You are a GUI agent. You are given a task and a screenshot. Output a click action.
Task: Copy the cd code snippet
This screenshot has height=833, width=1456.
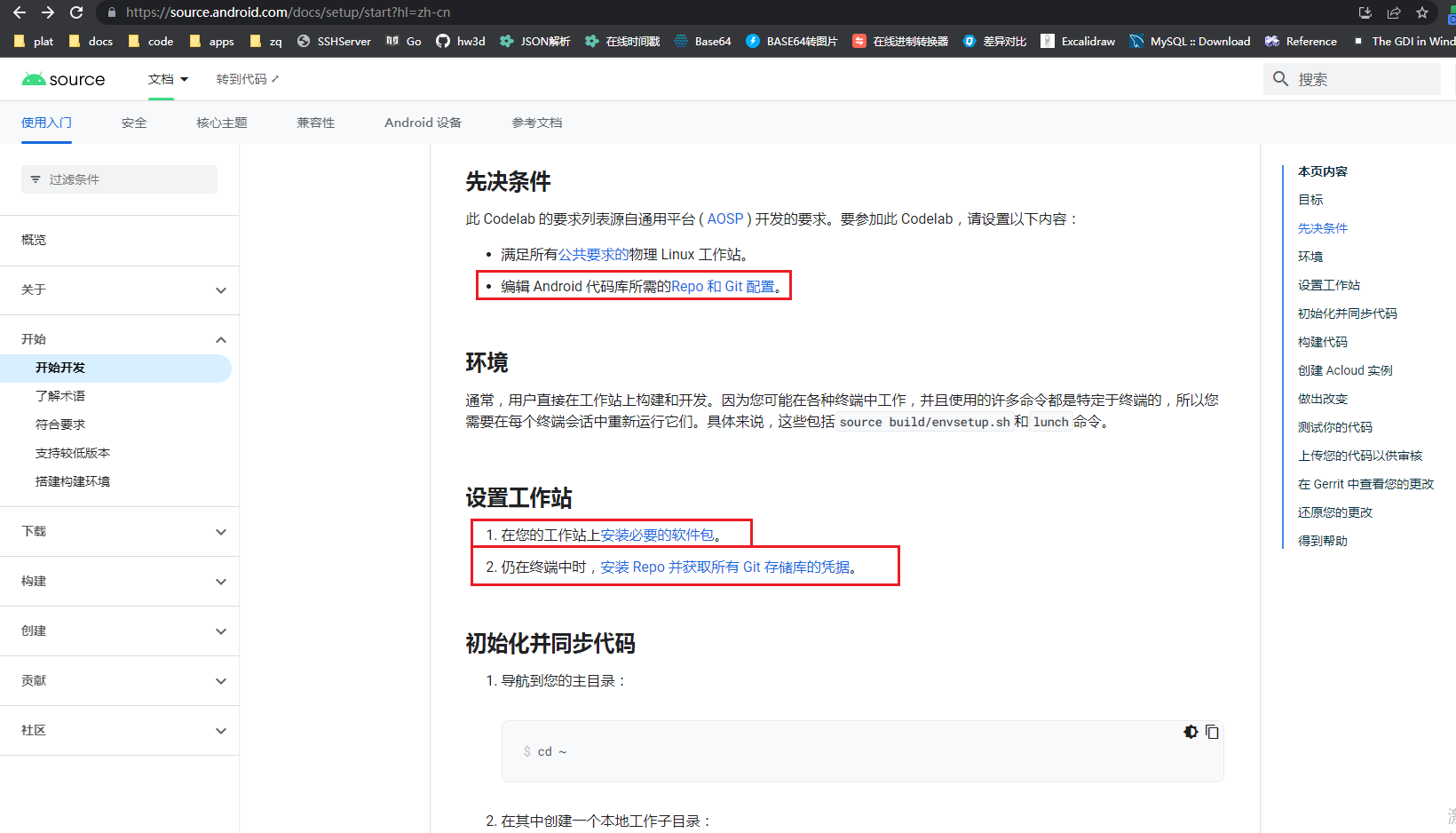(x=1212, y=732)
